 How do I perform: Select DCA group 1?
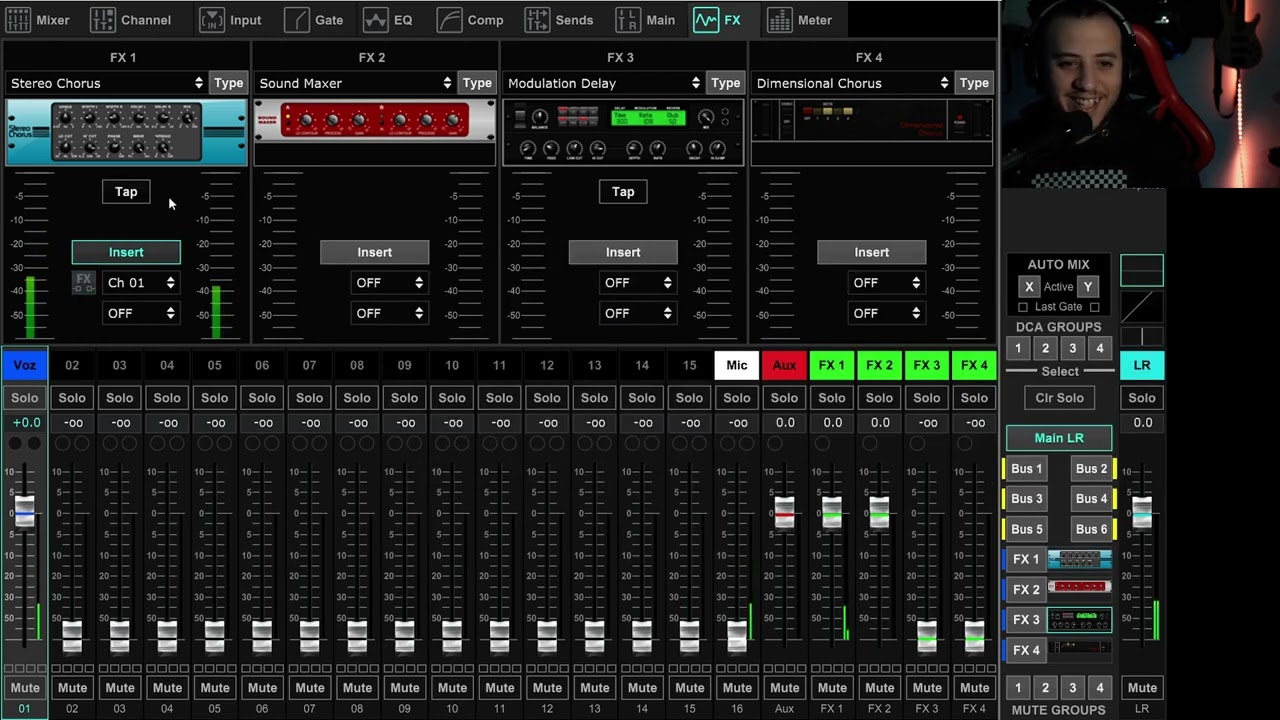(1018, 348)
